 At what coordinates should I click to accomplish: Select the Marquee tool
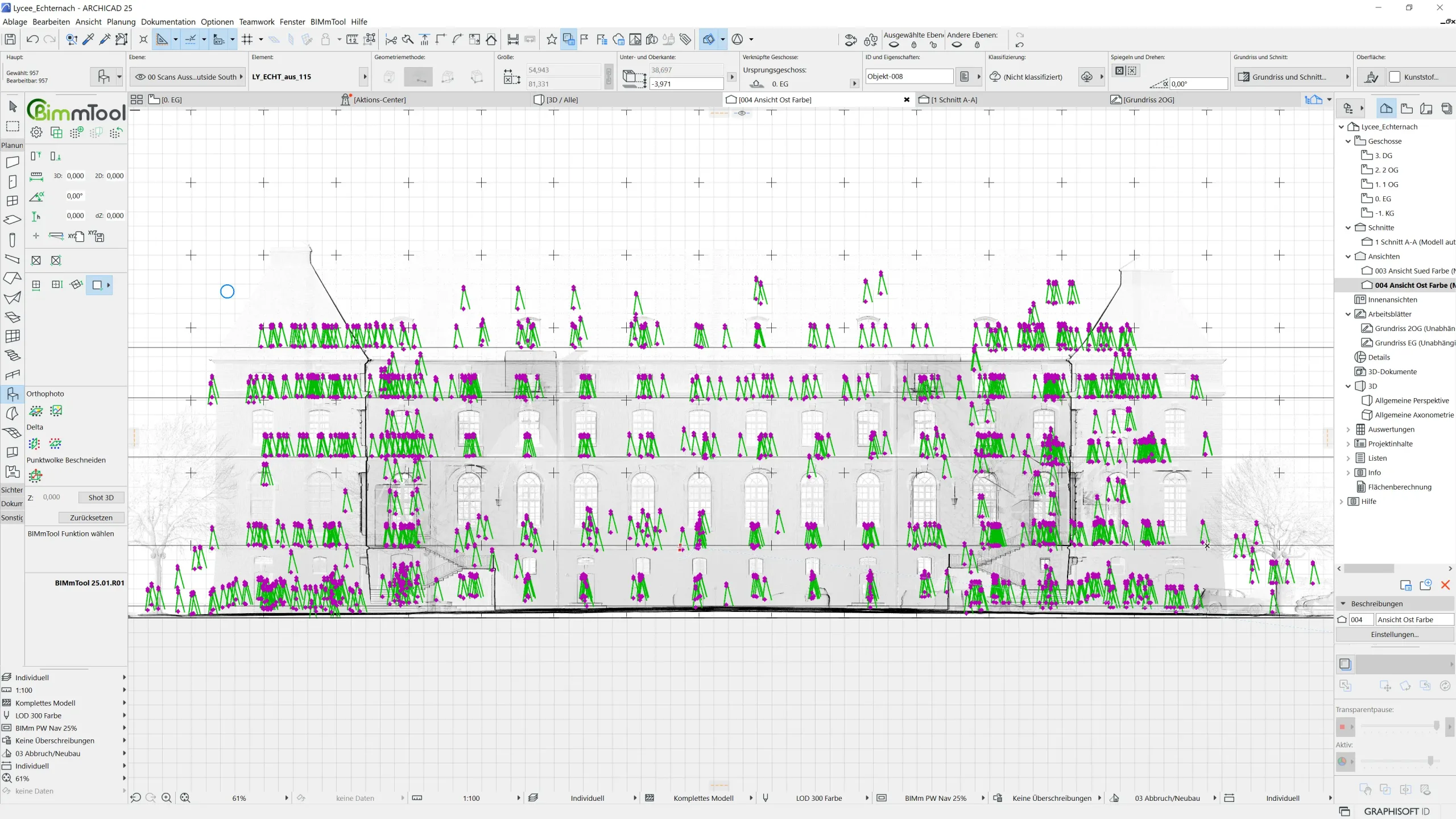(13, 126)
